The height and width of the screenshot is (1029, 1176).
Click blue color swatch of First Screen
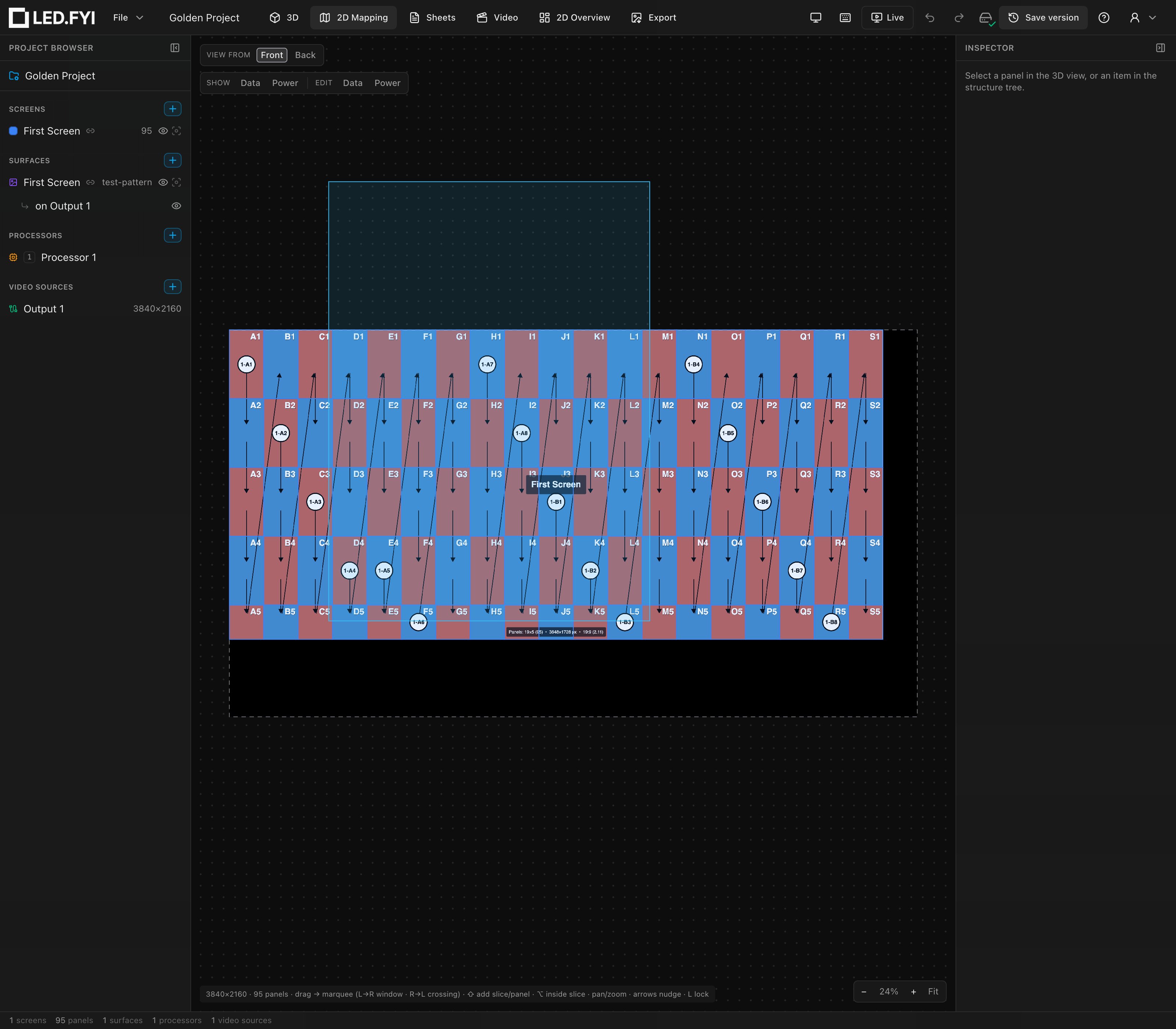pos(13,131)
